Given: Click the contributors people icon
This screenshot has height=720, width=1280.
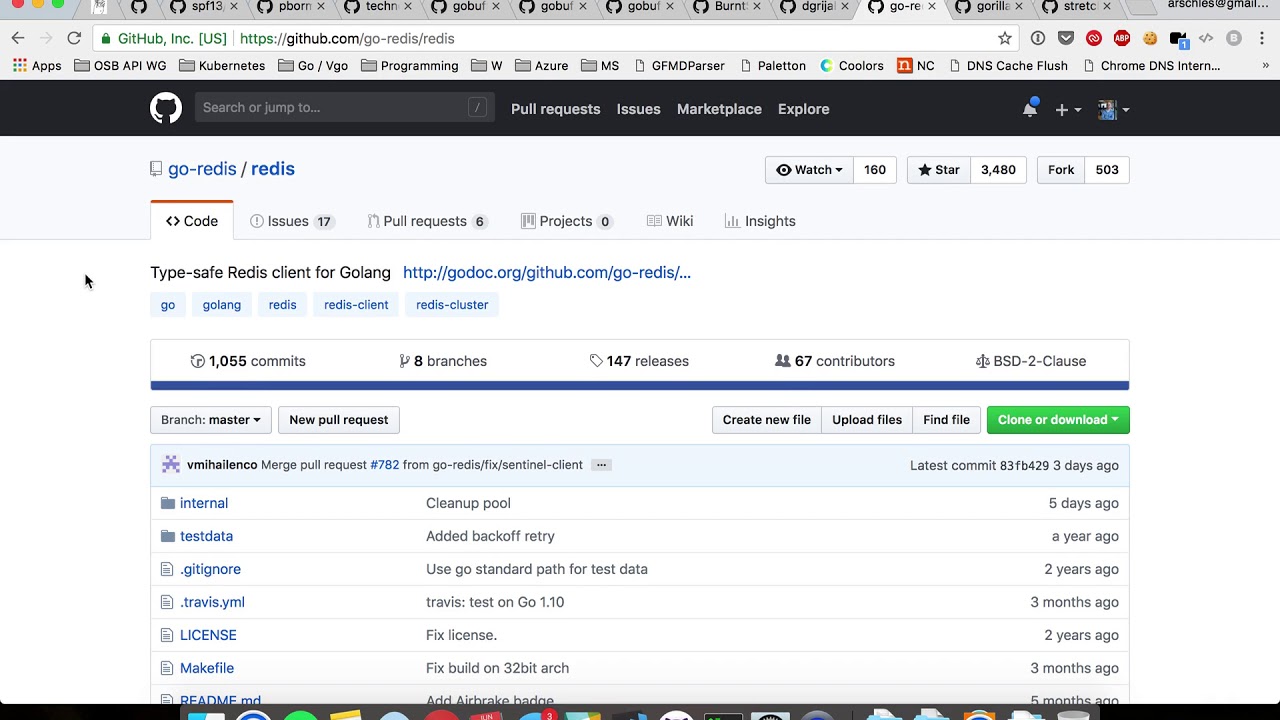Looking at the screenshot, I should [x=783, y=361].
